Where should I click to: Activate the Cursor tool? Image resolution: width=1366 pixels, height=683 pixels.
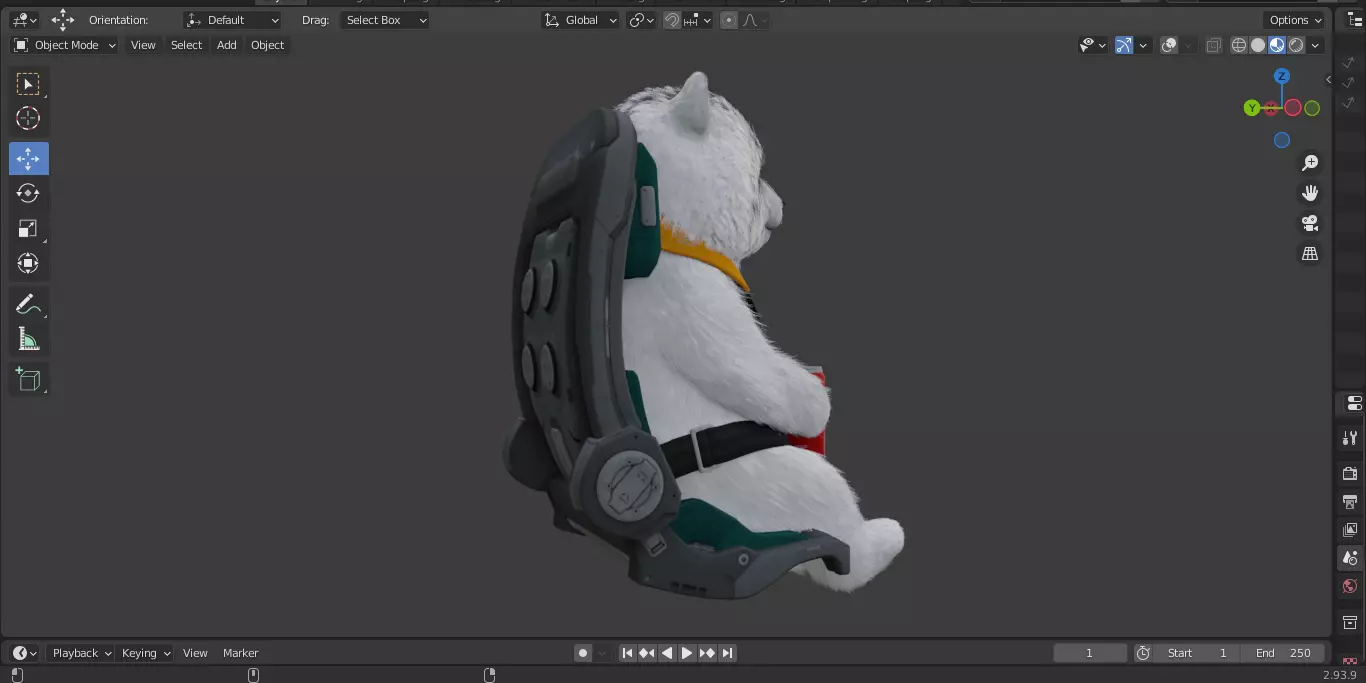tap(28, 118)
